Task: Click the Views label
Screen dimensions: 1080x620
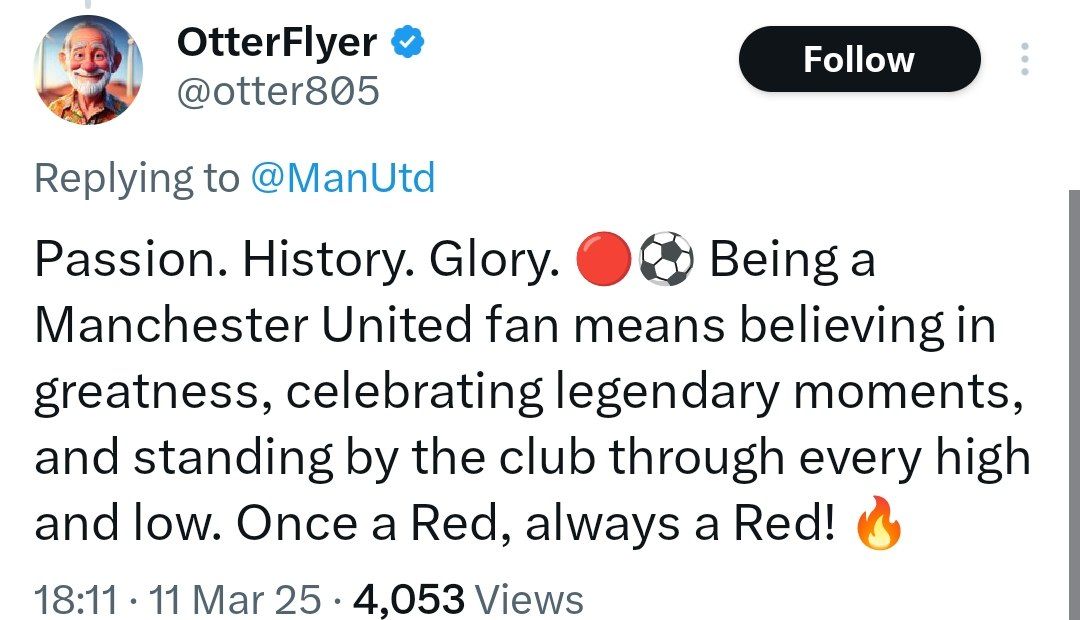Action: coord(530,599)
